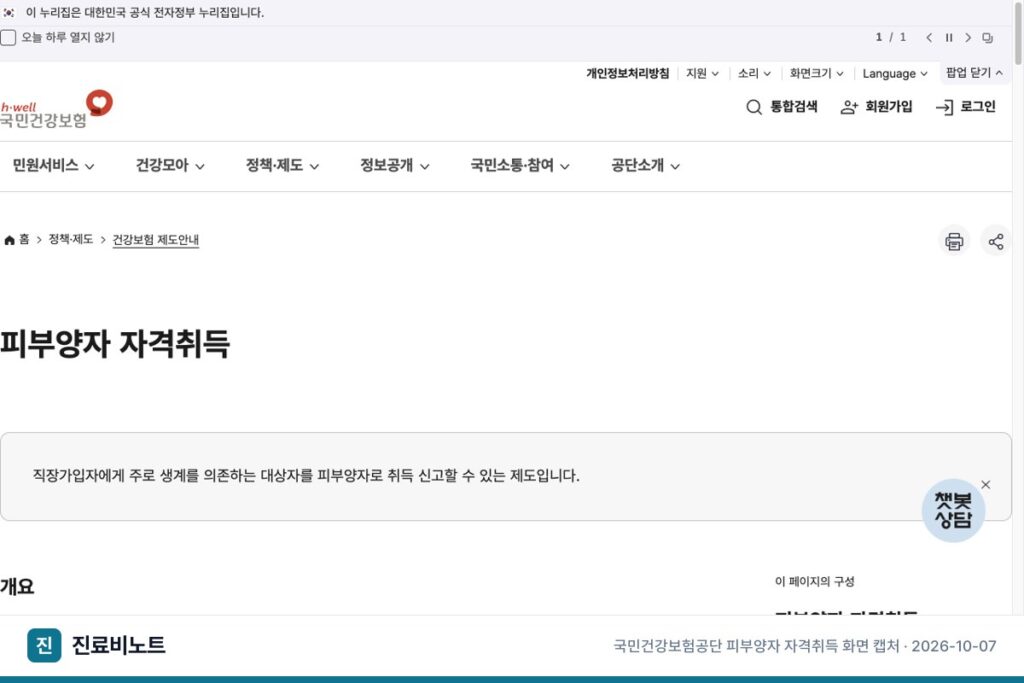Open 개인정보처리방침 privacy policy link
Viewport: 1024px width, 683px height.
coord(628,73)
